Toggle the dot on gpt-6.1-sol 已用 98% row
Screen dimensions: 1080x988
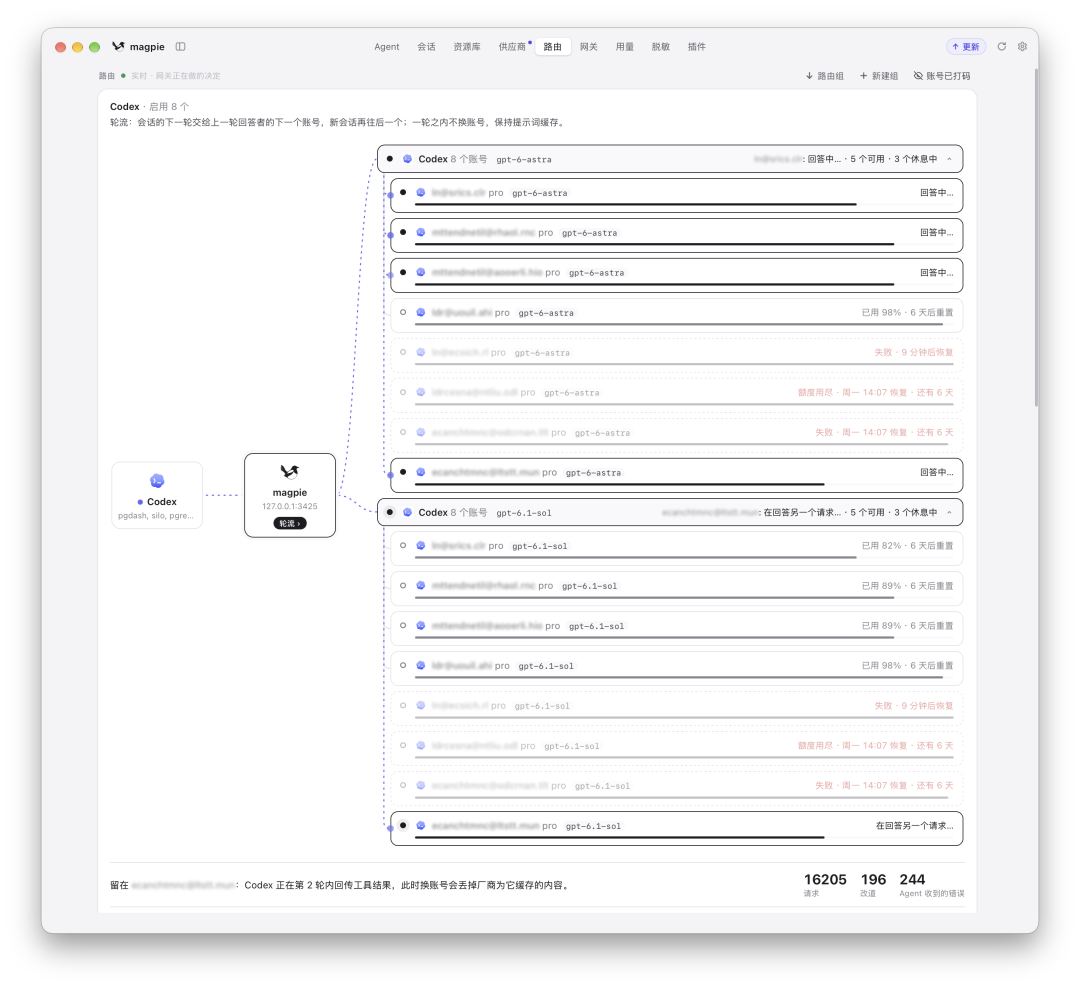403,665
